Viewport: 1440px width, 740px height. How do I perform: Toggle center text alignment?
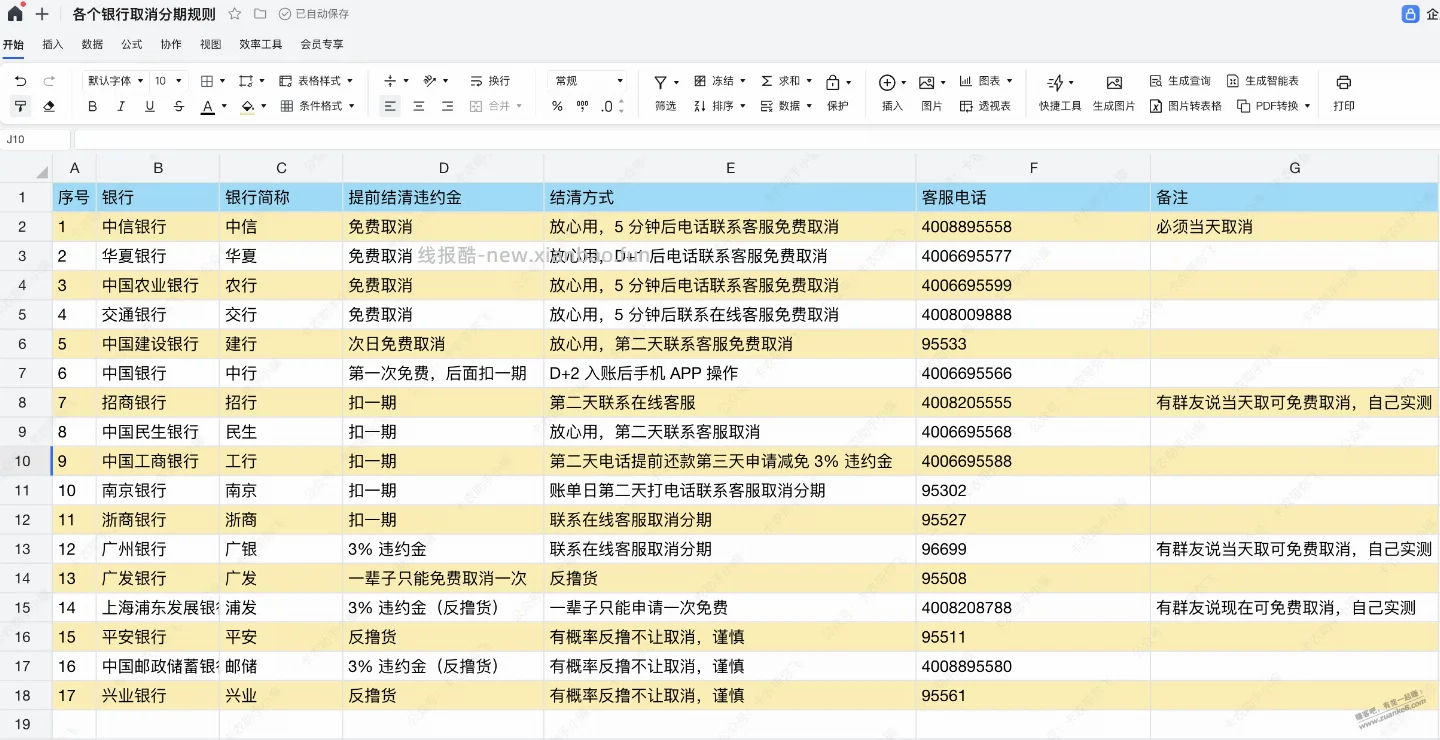point(419,106)
